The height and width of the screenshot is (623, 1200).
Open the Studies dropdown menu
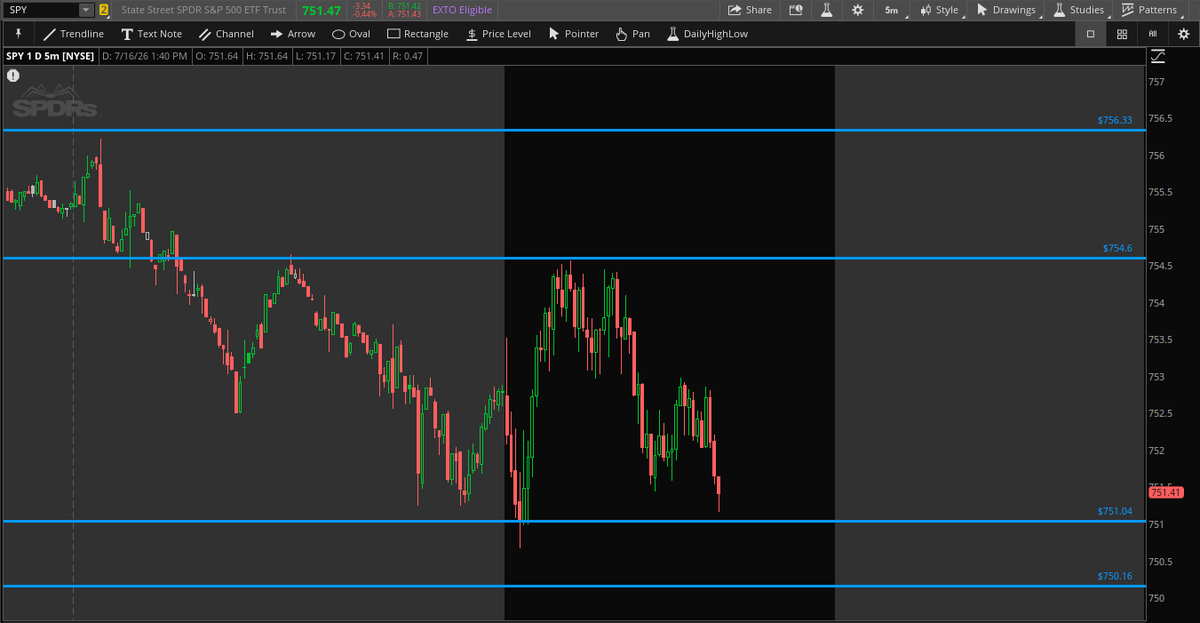click(x=1079, y=10)
